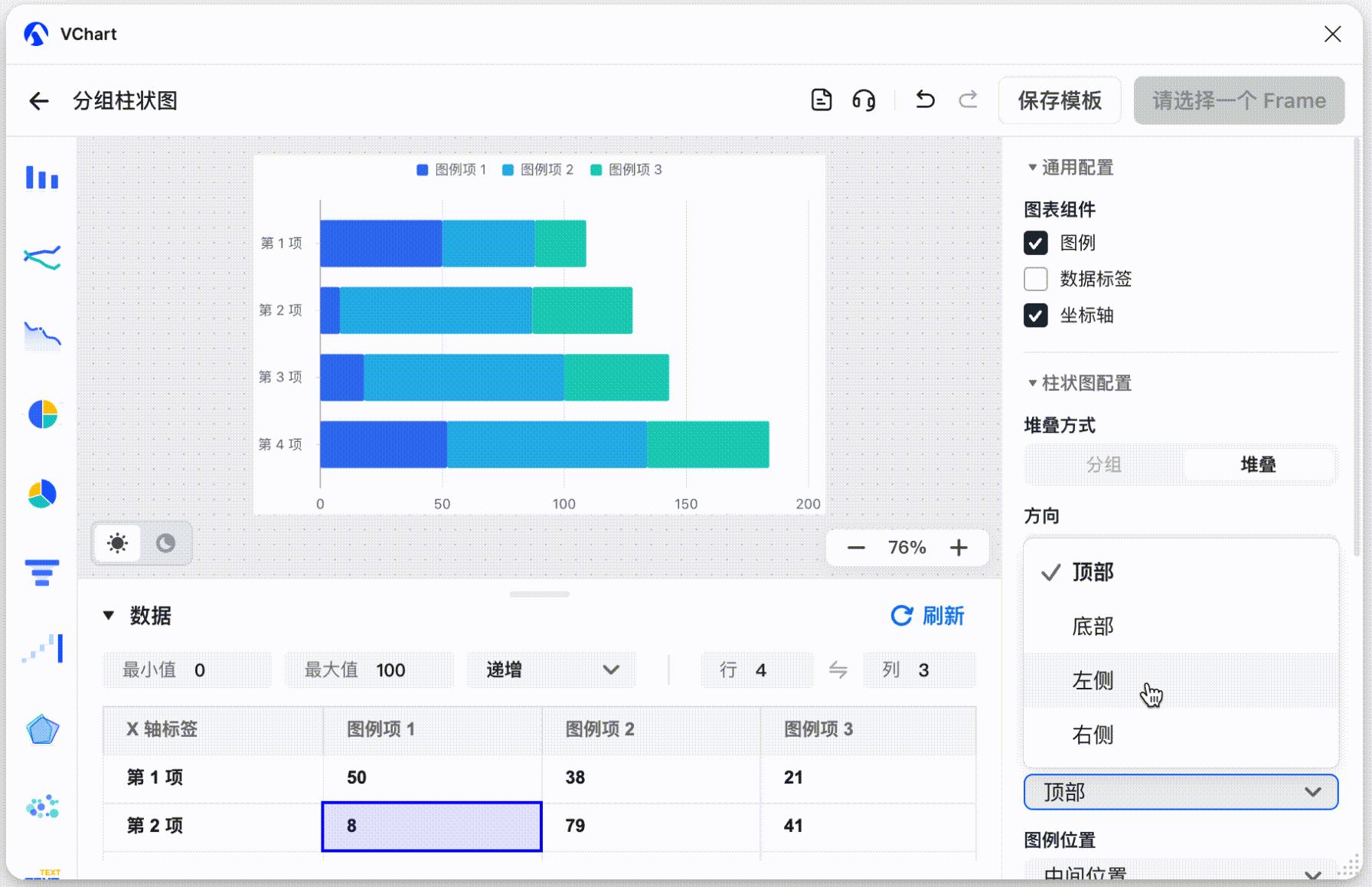Select the bar chart type in sidebar
The image size is (1372, 887).
tap(42, 178)
